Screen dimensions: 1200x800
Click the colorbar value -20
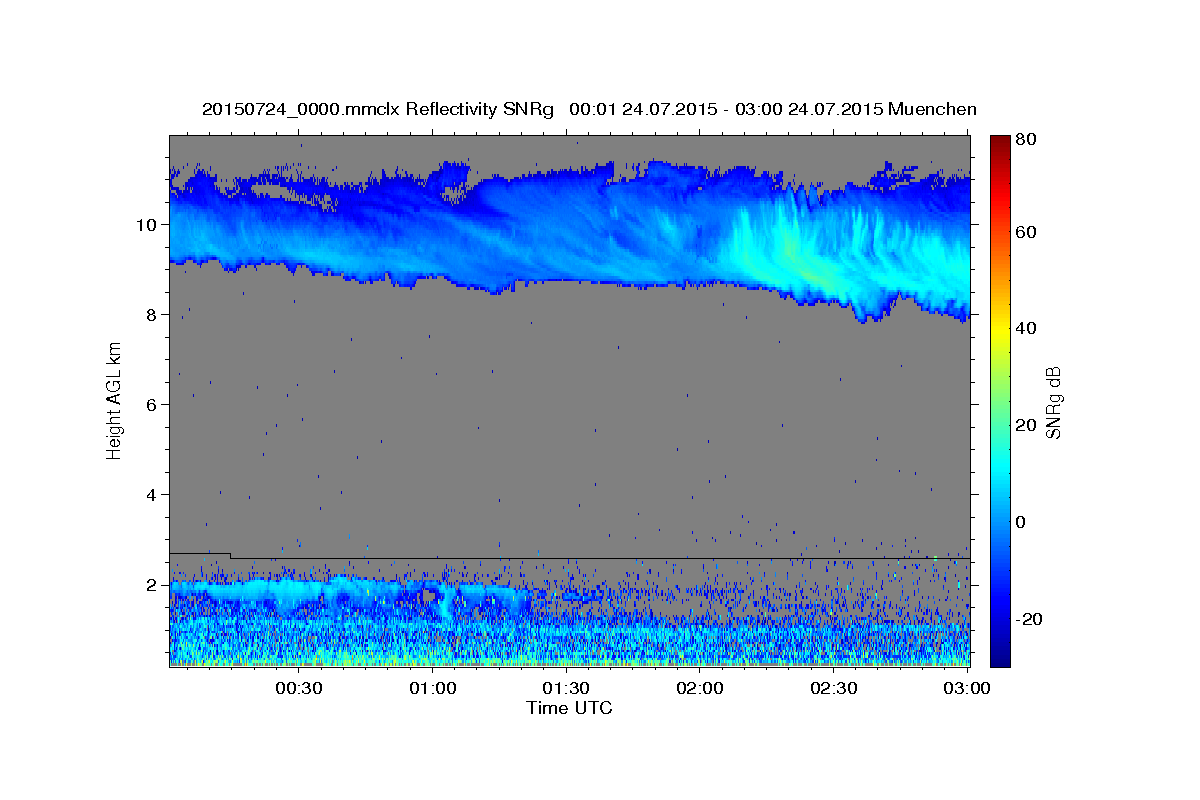click(x=1031, y=619)
